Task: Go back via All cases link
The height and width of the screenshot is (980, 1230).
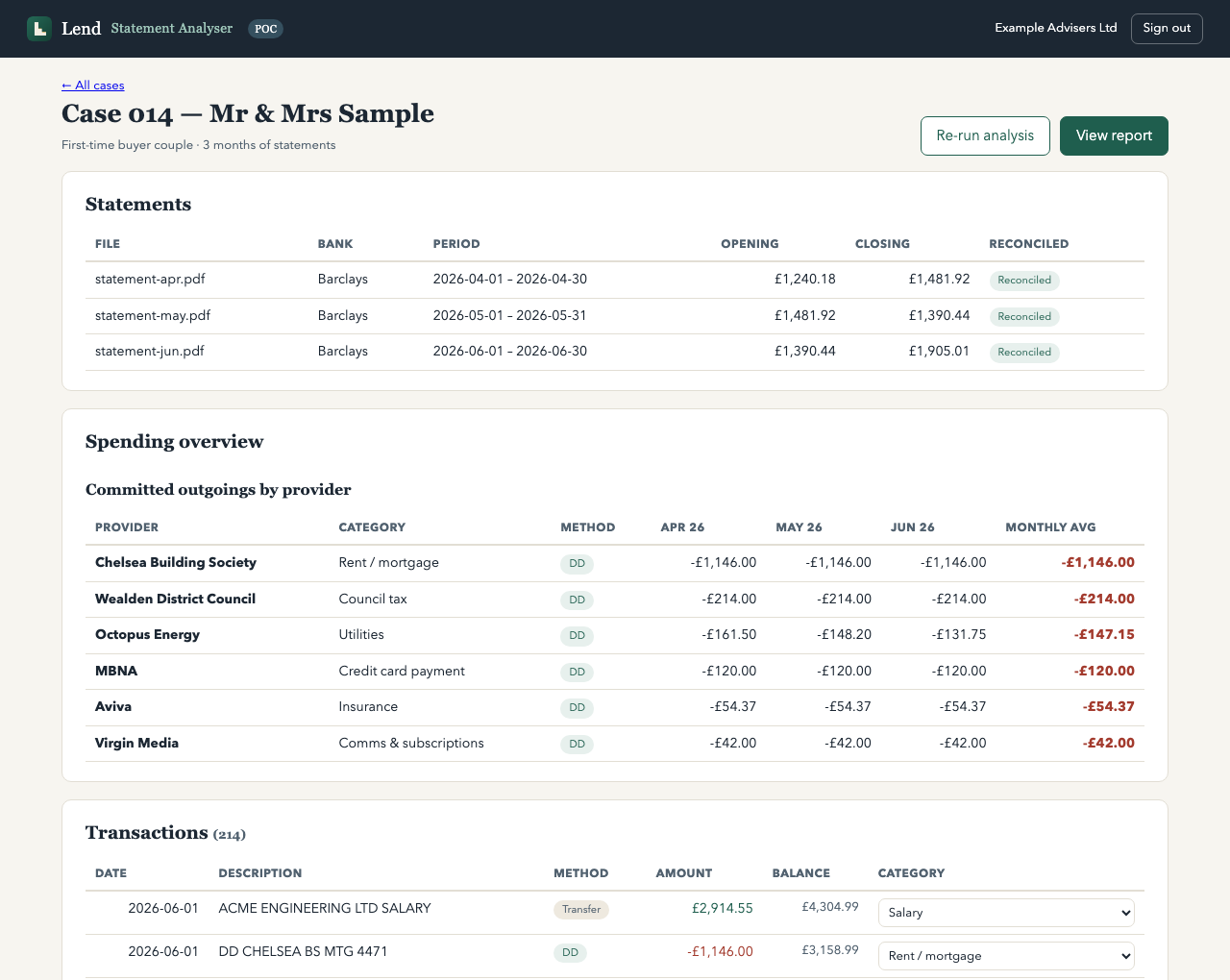Action: point(92,86)
